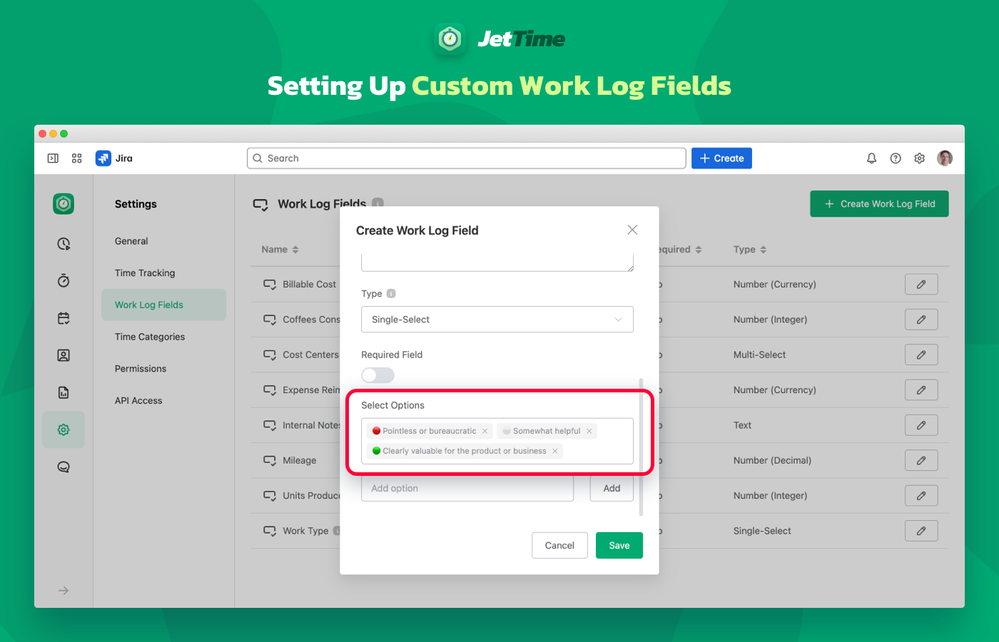
Task: Expand sidebar with the arrow icon
Action: (x=63, y=590)
